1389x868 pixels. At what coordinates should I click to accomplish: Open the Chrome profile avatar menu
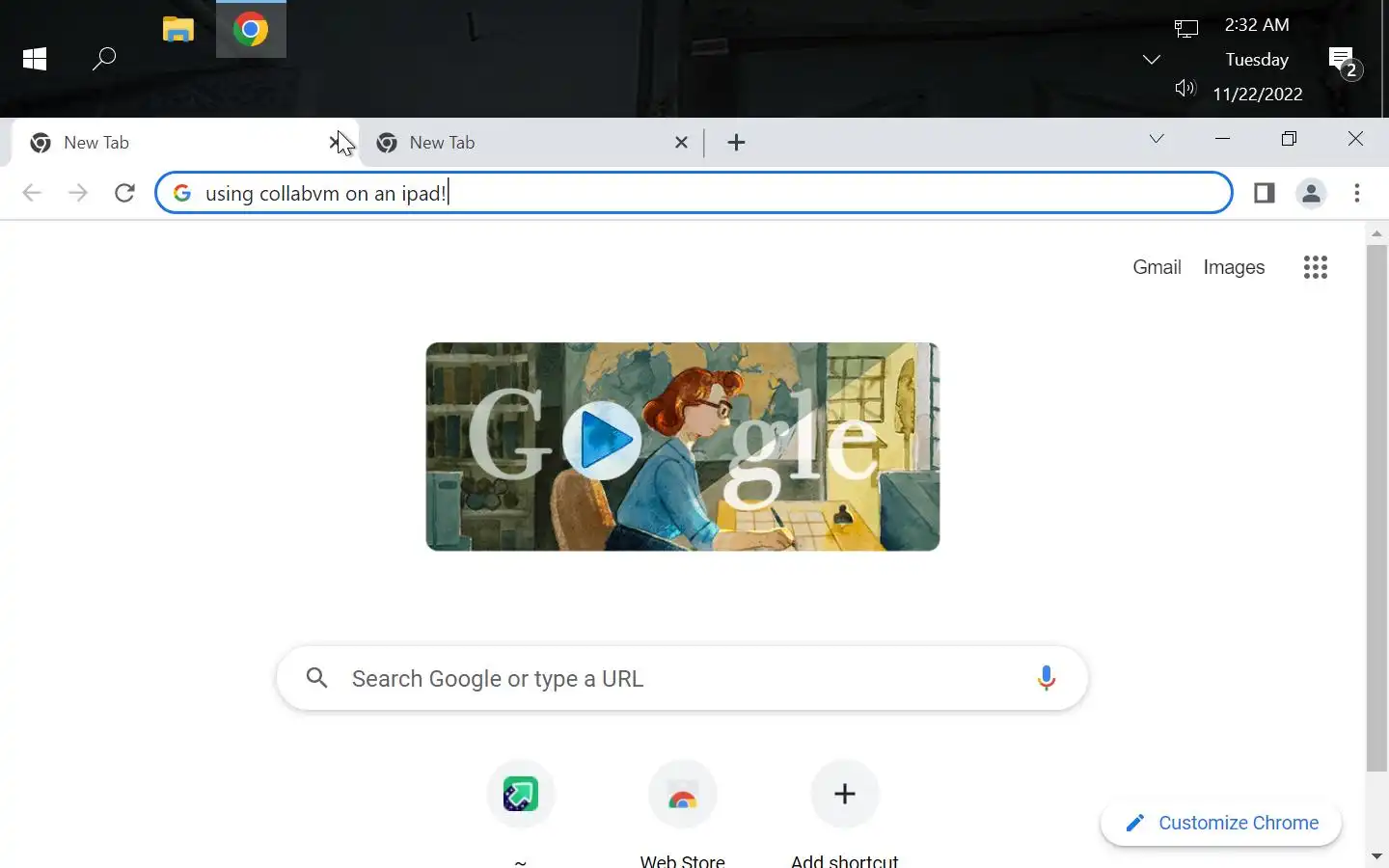coord(1311,193)
